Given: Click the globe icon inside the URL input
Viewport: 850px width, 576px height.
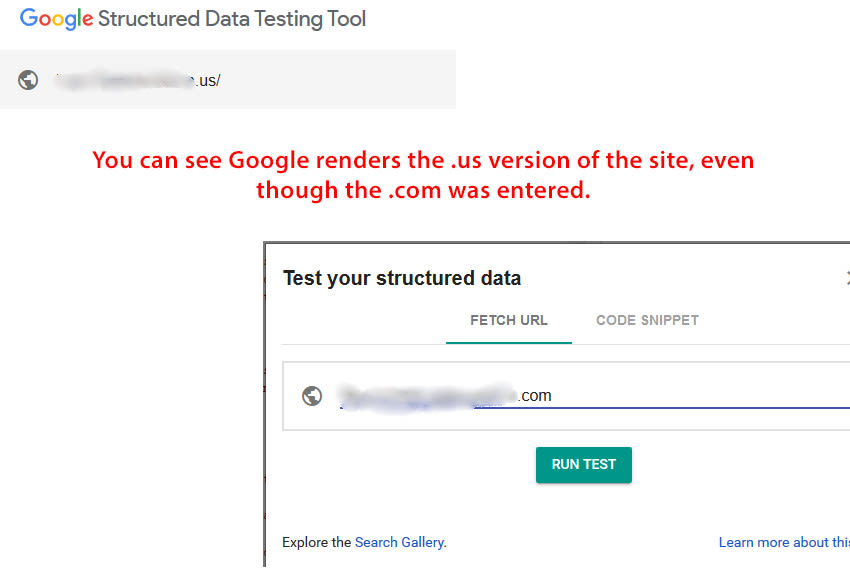Looking at the screenshot, I should pos(312,396).
